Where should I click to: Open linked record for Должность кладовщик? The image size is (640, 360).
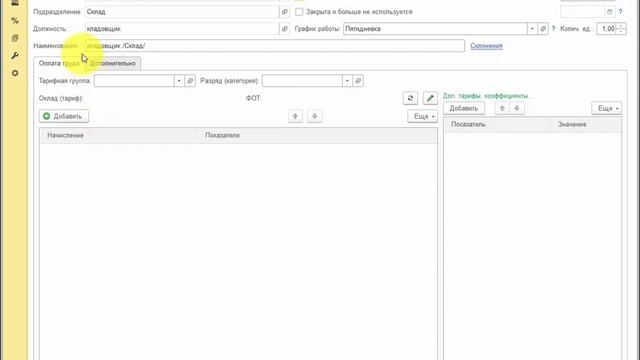pyautogui.click(x=284, y=29)
